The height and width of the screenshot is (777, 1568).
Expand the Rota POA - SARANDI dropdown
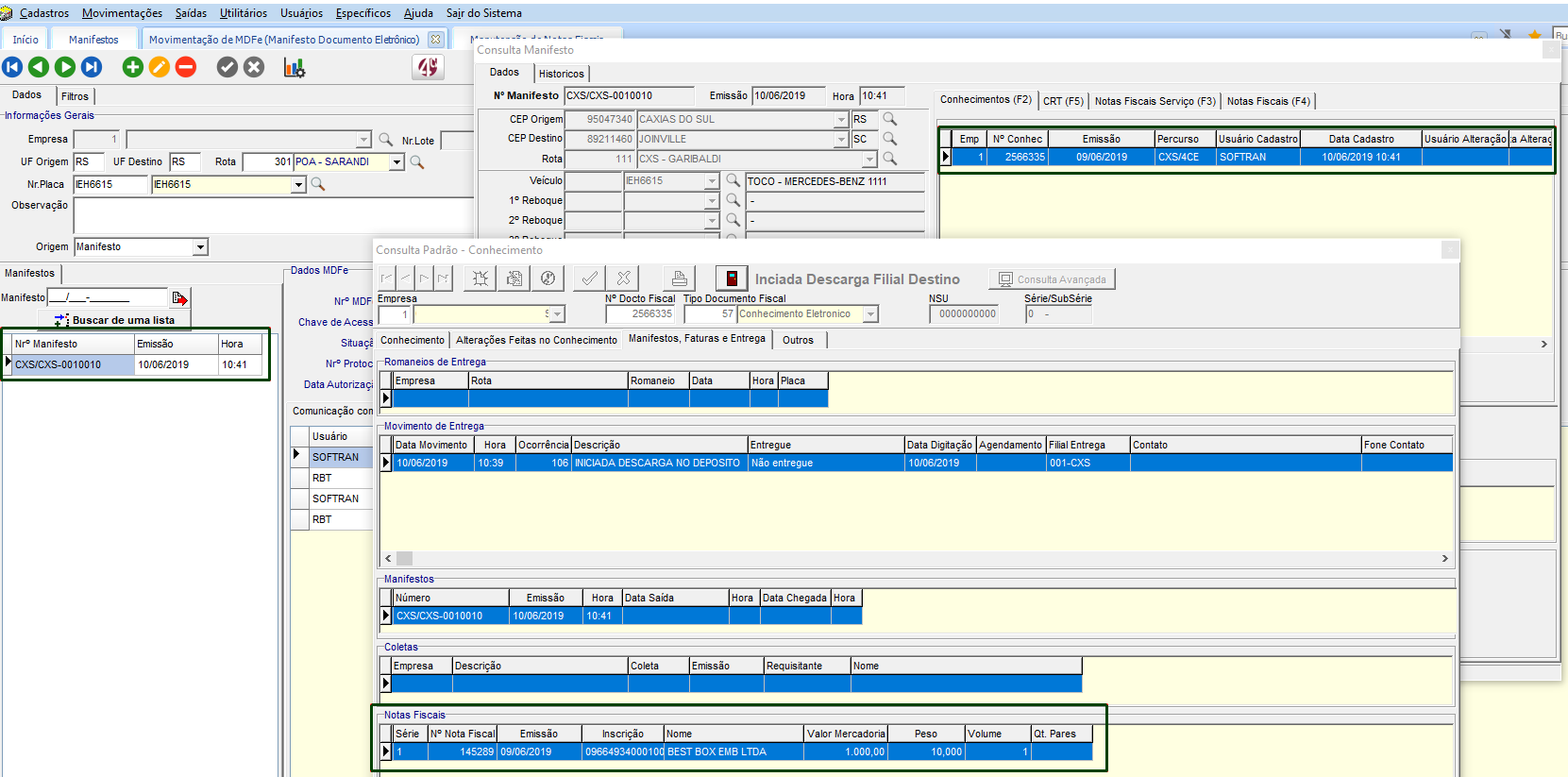397,162
